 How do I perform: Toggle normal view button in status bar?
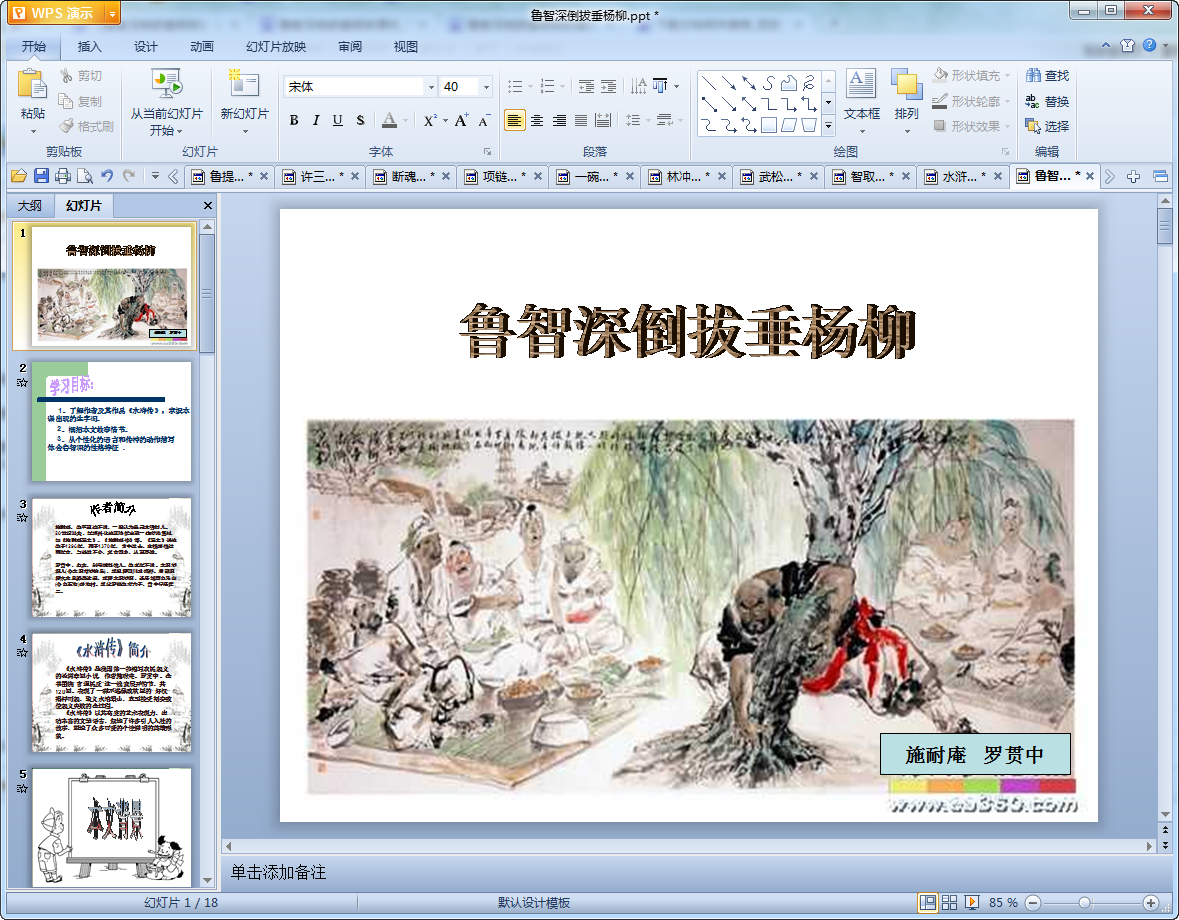click(x=928, y=903)
